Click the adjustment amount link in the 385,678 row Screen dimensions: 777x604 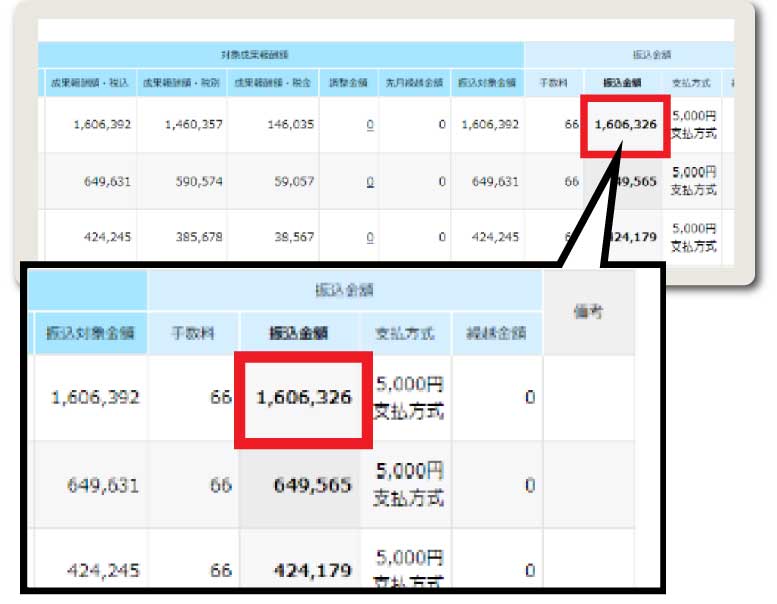click(x=370, y=237)
